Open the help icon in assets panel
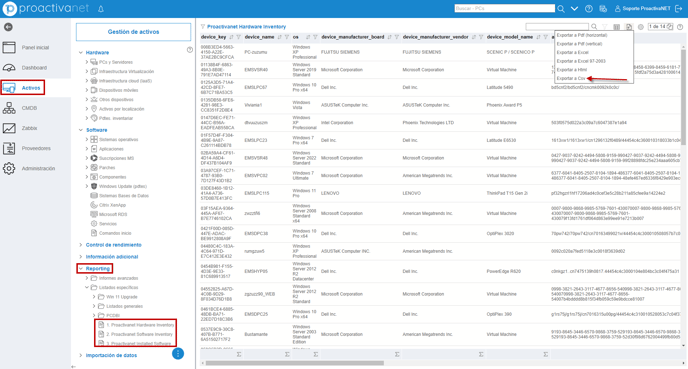Viewport: 688px width, 369px height. click(x=190, y=50)
